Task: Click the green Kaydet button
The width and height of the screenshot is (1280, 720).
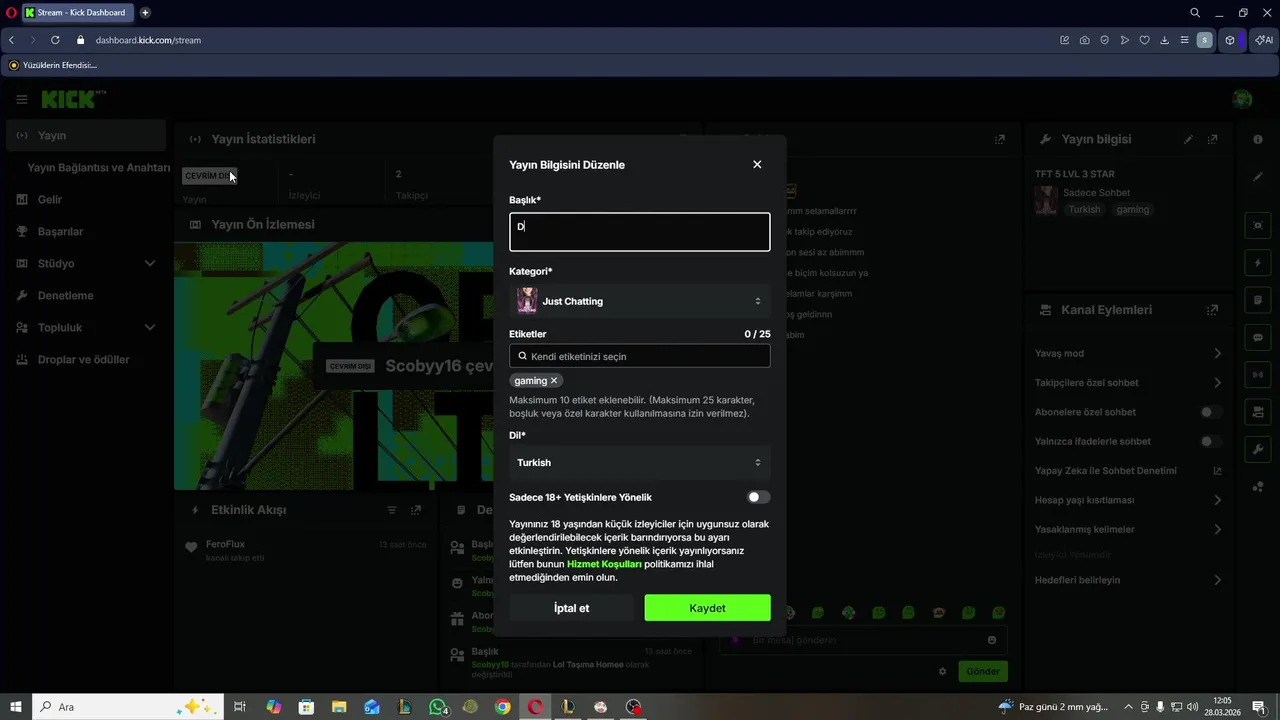Action: coord(707,608)
